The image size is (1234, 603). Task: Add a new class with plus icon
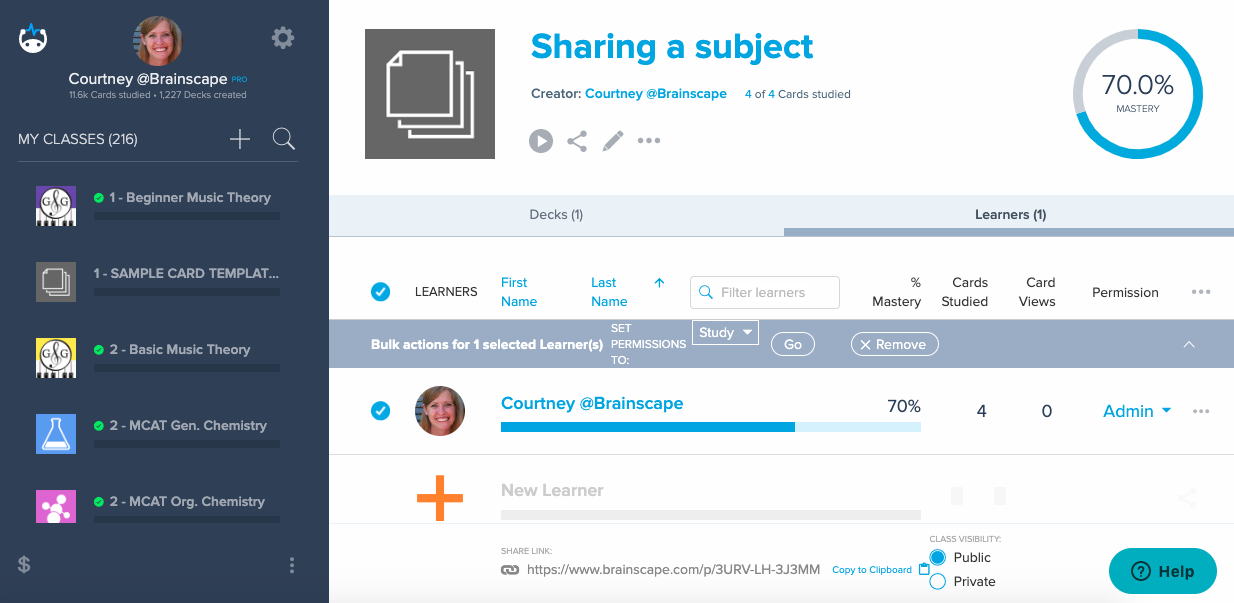point(240,139)
